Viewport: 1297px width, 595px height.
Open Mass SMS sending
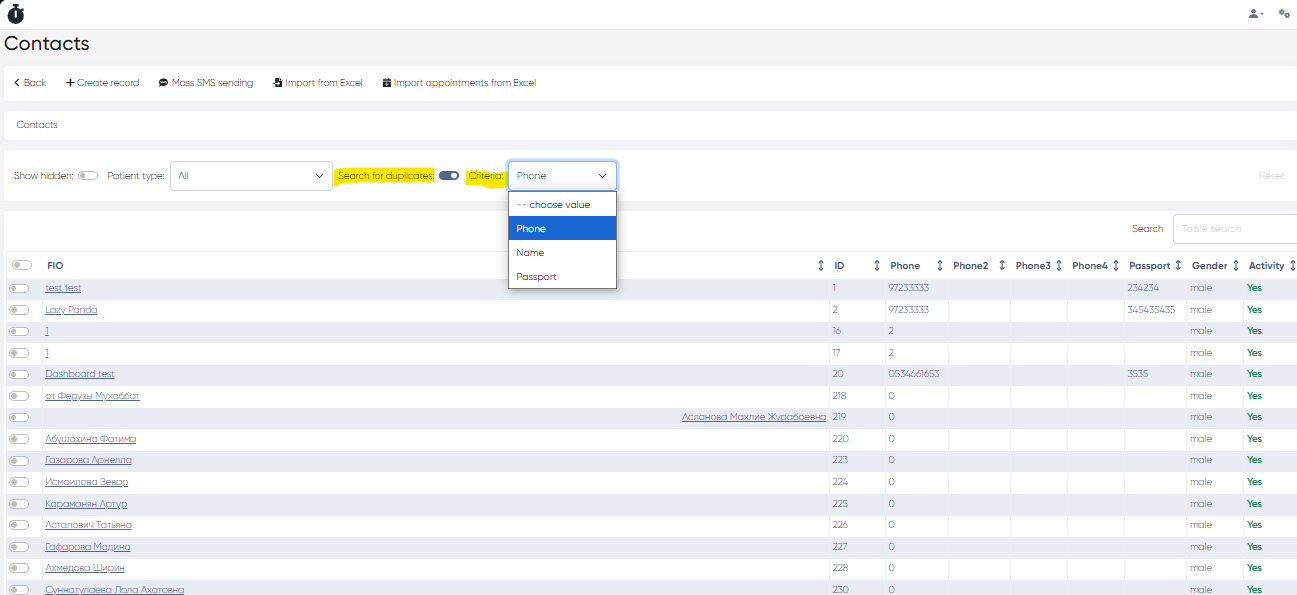(206, 83)
